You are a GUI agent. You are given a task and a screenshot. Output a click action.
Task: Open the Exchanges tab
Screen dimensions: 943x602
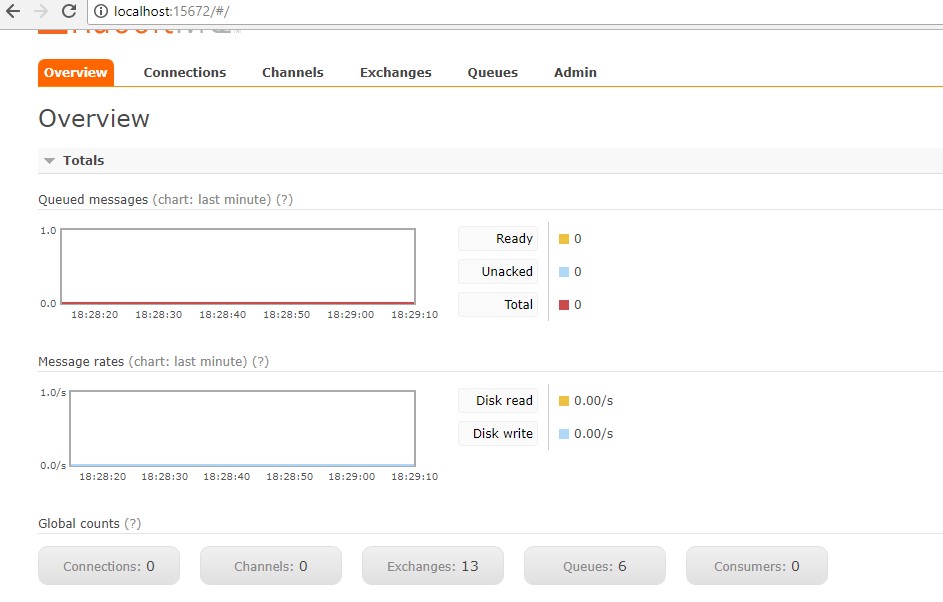click(396, 73)
